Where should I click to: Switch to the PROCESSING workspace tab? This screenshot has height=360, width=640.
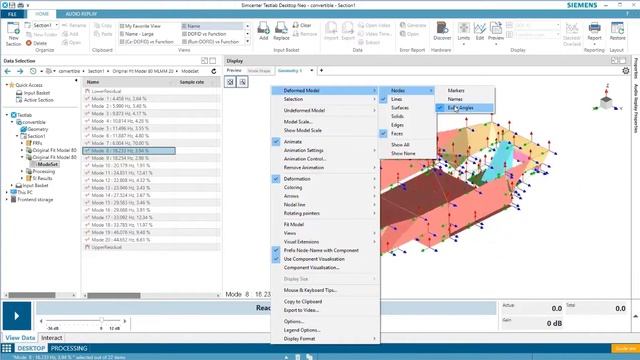click(x=69, y=348)
